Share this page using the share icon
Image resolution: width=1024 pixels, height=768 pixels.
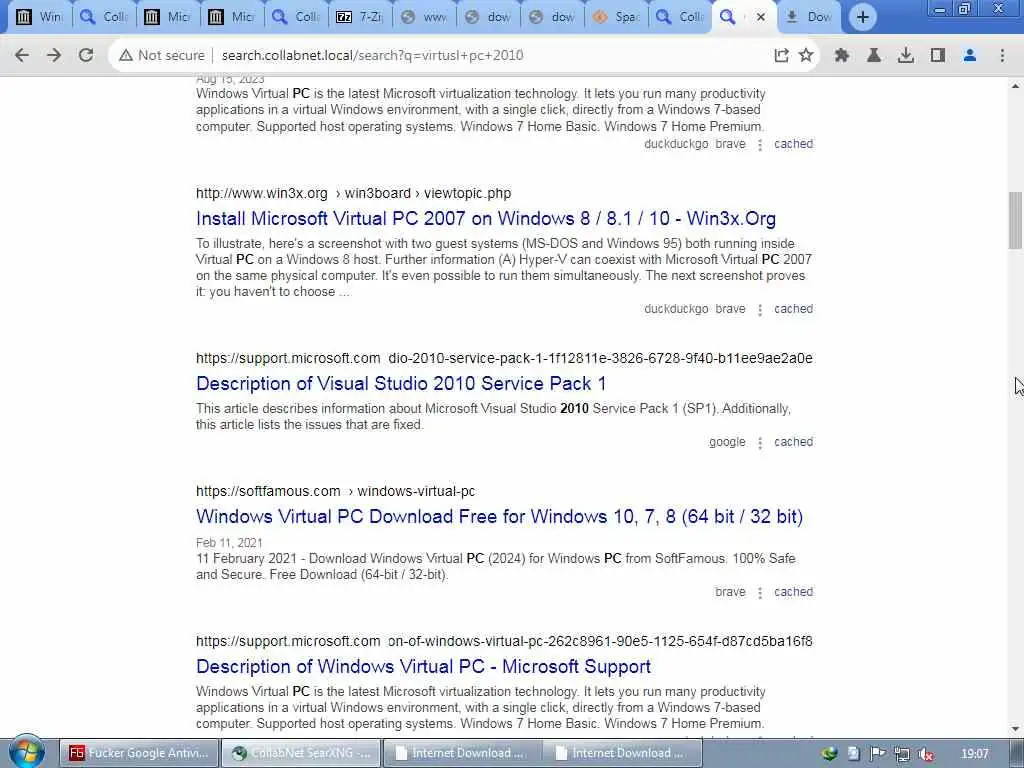coord(781,56)
